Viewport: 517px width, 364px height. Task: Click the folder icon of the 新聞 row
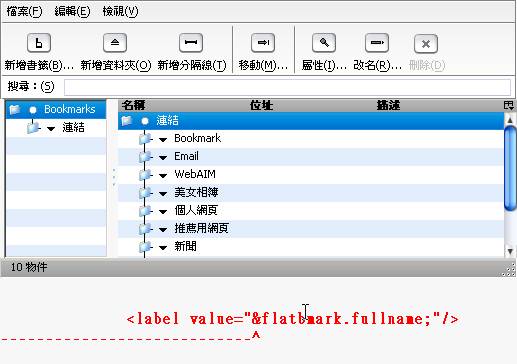(144, 247)
